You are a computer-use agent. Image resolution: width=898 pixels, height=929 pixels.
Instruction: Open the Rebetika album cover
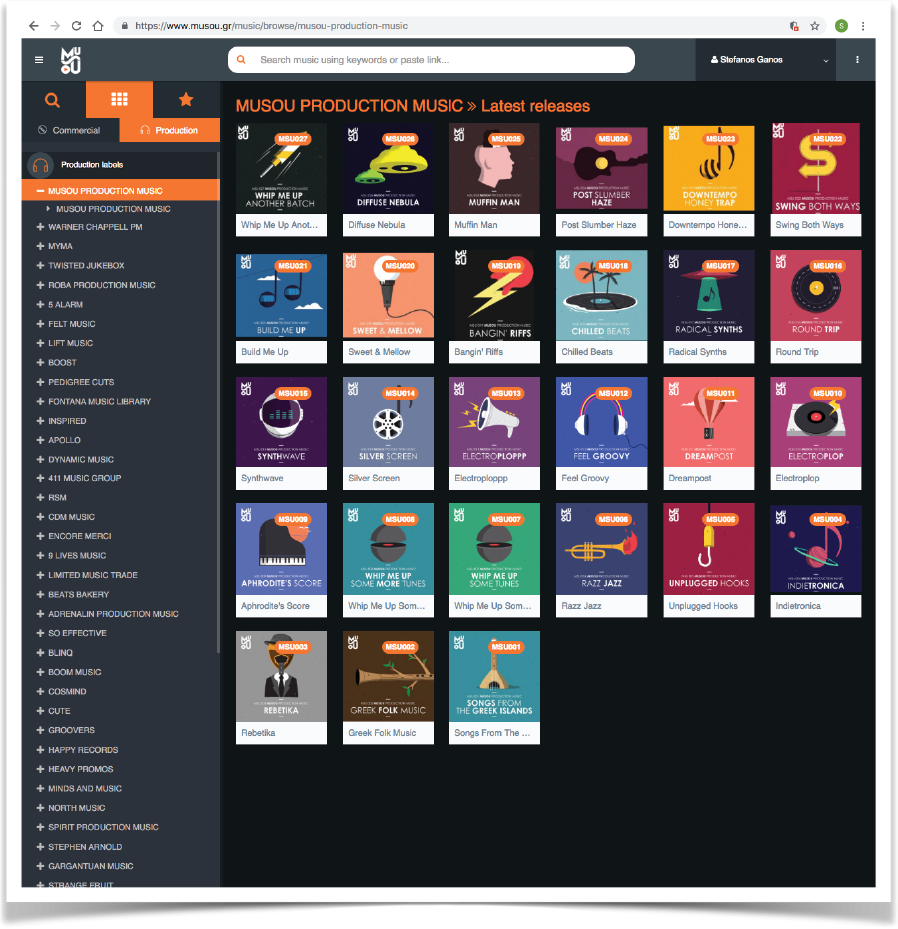[x=281, y=676]
